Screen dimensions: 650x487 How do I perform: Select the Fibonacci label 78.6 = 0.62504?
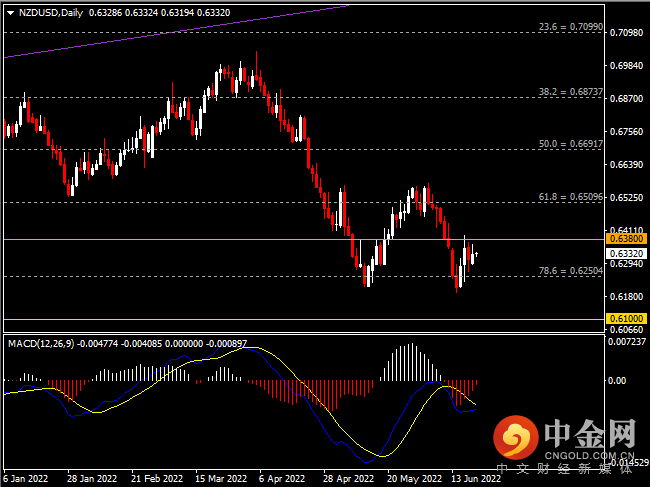click(570, 271)
